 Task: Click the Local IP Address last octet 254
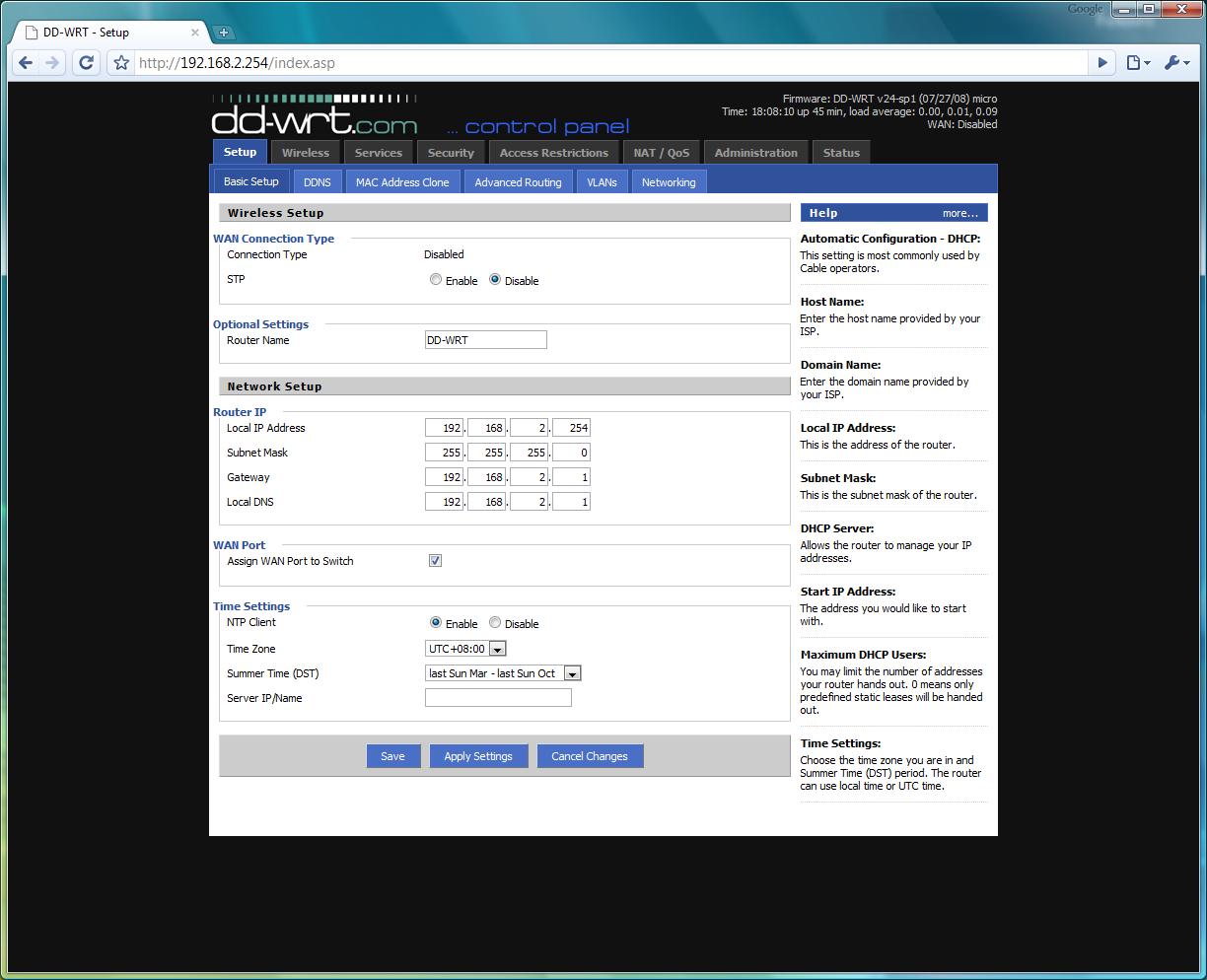pos(571,428)
